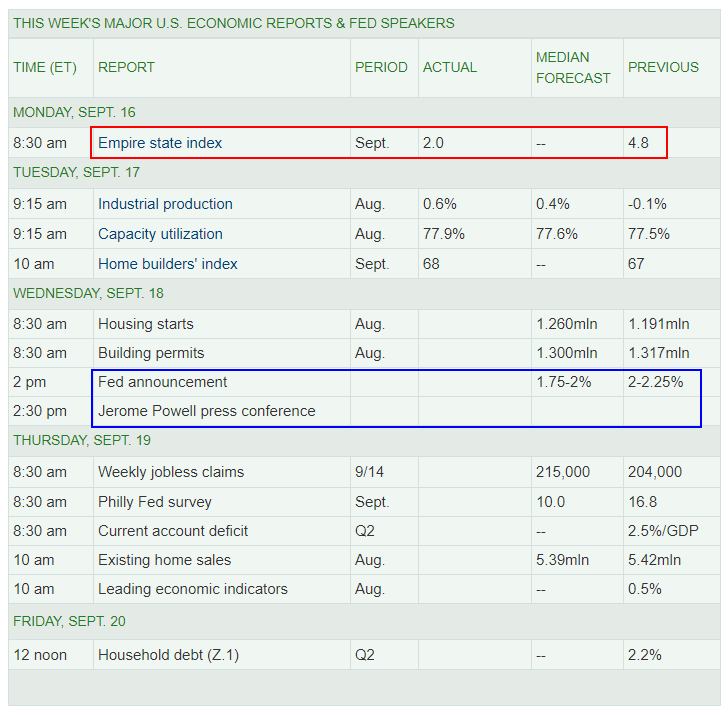Select the Housing starts report row text
This screenshot has width=728, height=715.
point(145,324)
